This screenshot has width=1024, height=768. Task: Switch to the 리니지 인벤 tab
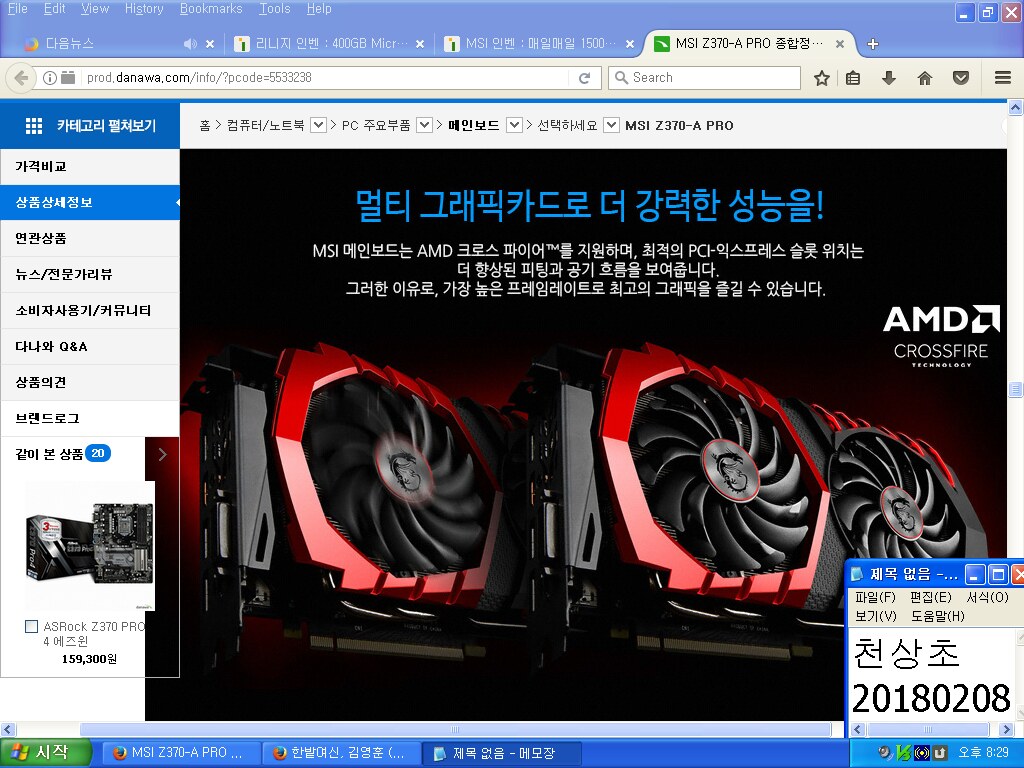pyautogui.click(x=328, y=44)
